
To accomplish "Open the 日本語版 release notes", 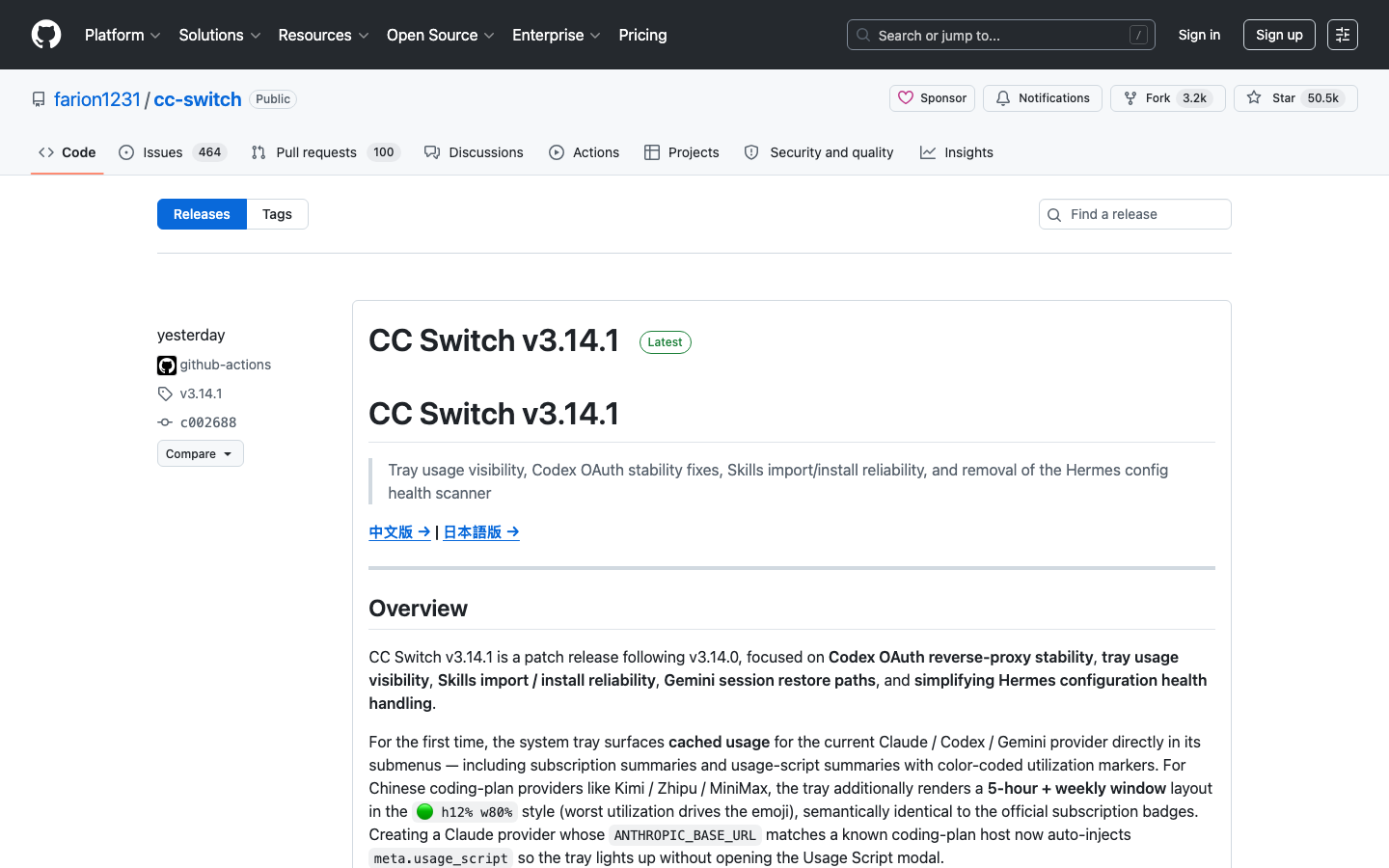I will [480, 531].
